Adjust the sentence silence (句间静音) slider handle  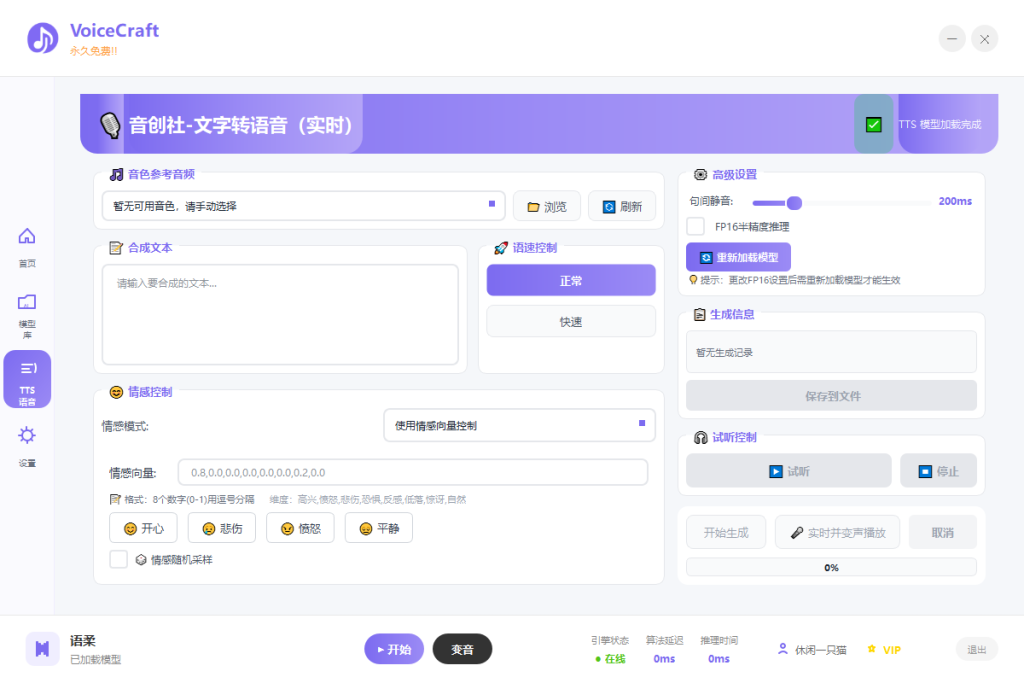click(x=794, y=203)
